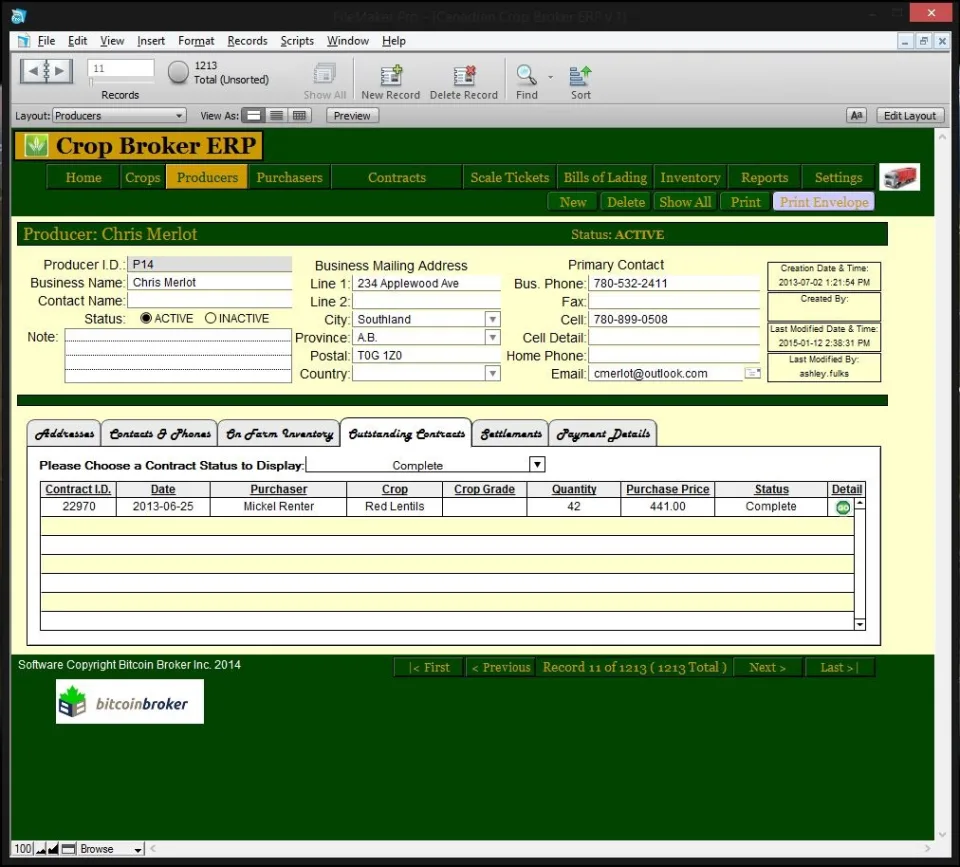
Task: Click the Delete button under navigation bar
Action: point(626,202)
